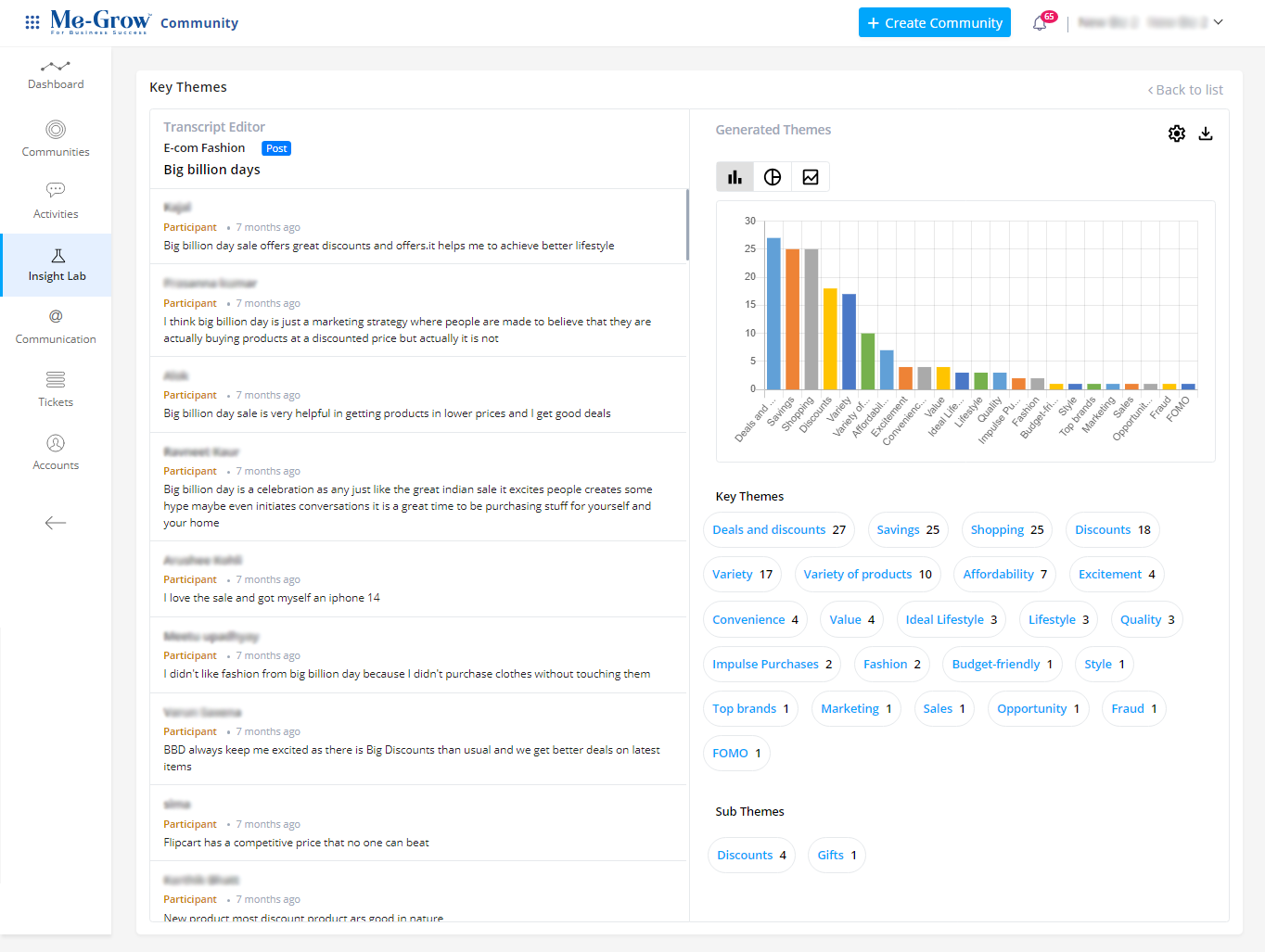Viewport: 1265px width, 952px height.
Task: Go Back to list
Action: [1186, 89]
